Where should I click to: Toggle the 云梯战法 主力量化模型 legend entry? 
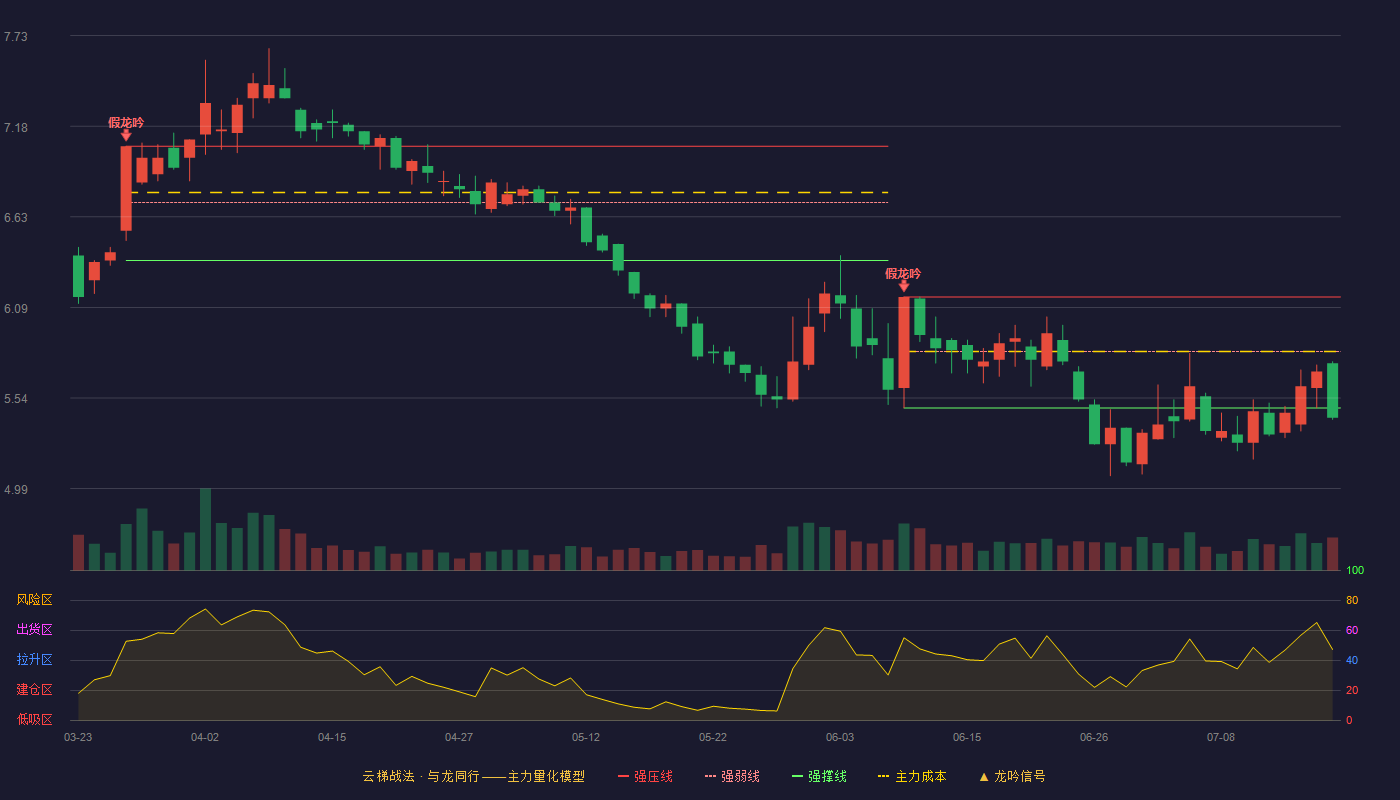(x=474, y=776)
